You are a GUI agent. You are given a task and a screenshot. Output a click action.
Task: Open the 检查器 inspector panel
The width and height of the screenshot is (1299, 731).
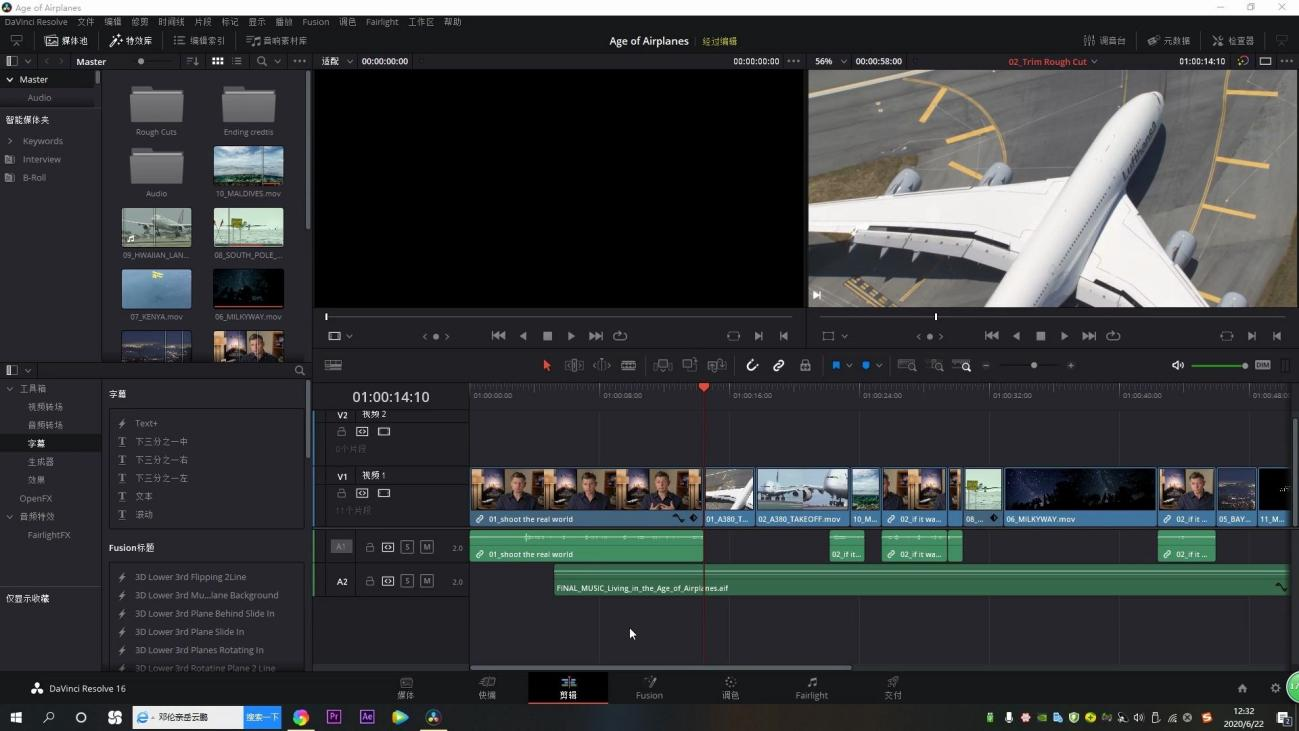click(x=1233, y=41)
